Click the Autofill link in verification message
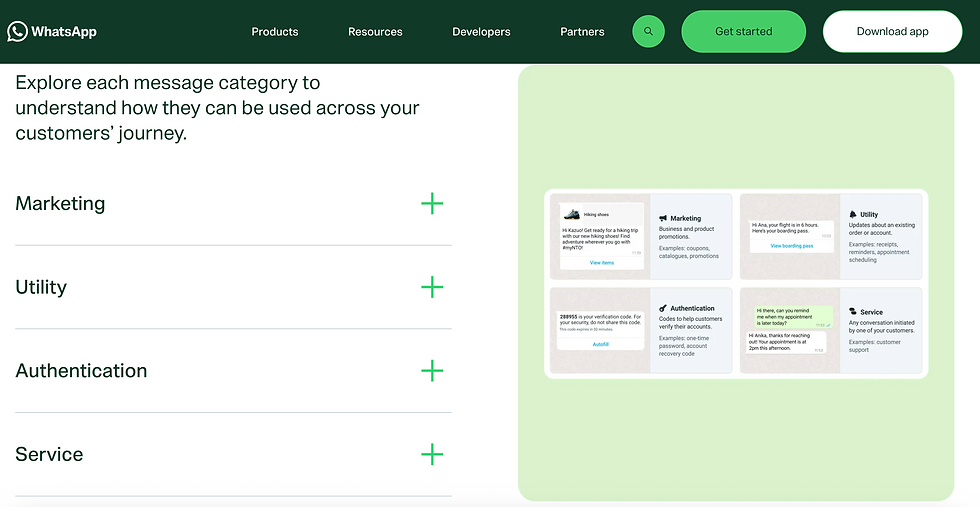This screenshot has height=507, width=980. [600, 344]
